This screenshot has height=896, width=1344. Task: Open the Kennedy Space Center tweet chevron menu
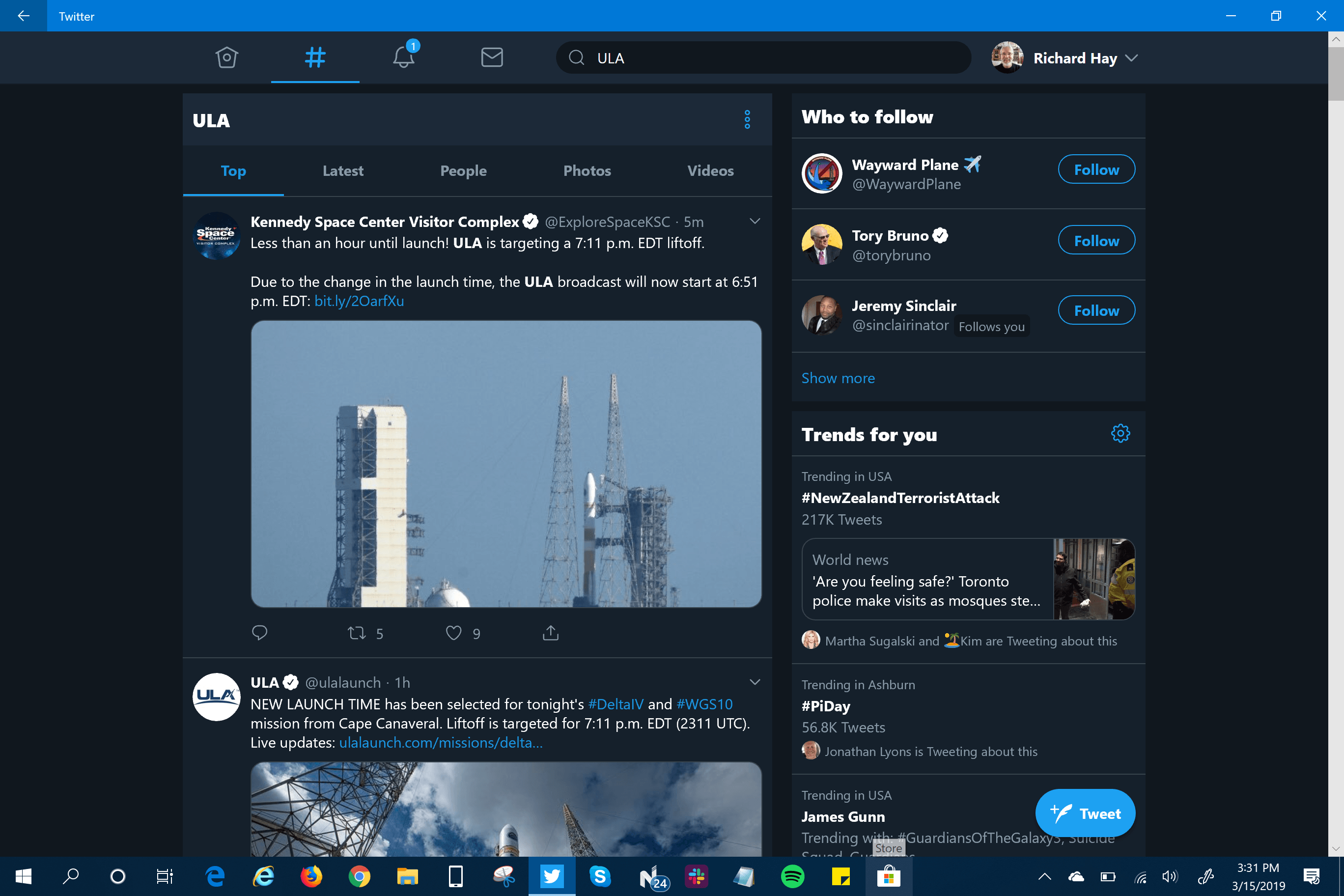[755, 221]
